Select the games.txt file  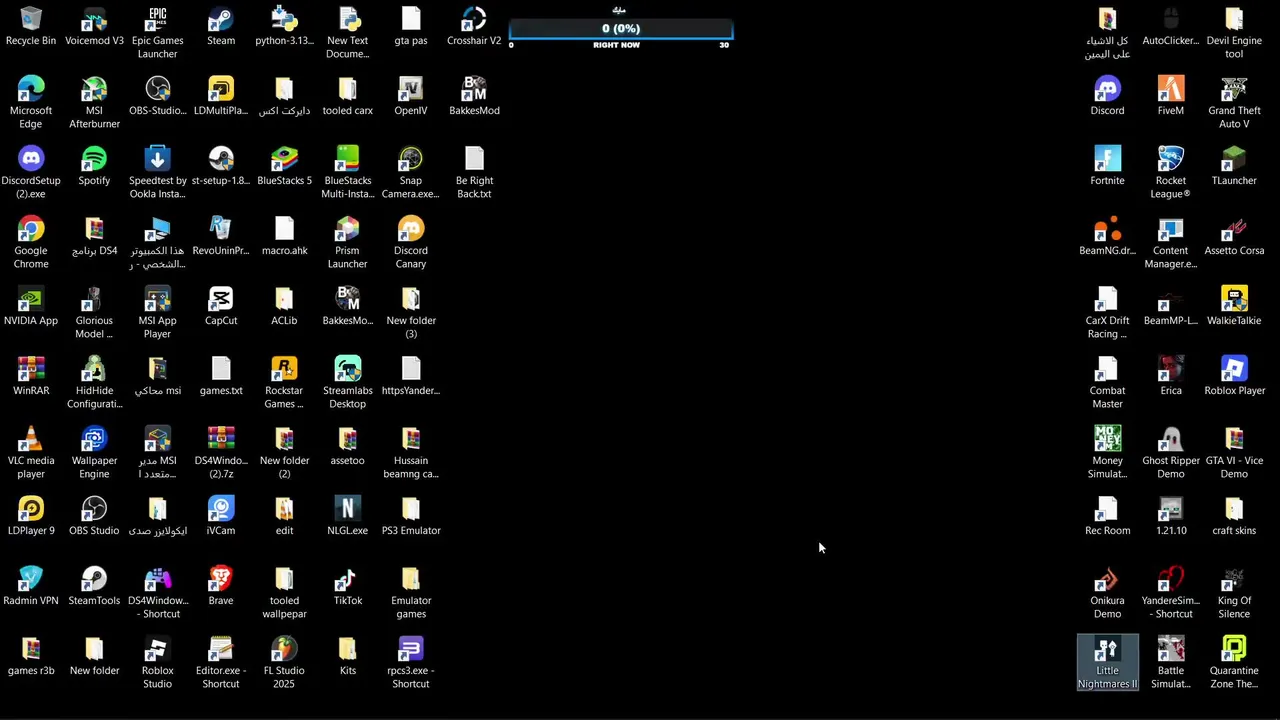(x=221, y=377)
